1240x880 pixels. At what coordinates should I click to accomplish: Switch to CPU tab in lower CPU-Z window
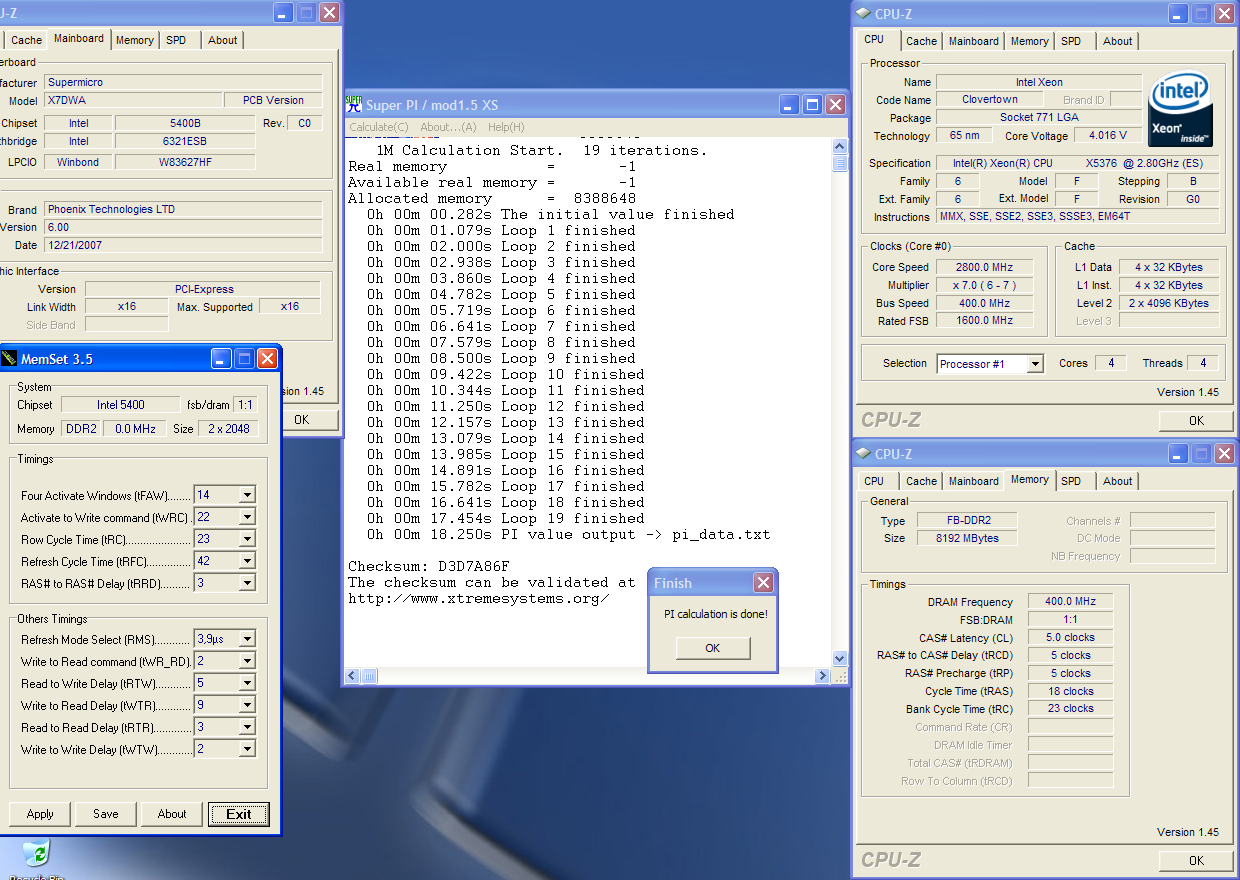point(874,481)
